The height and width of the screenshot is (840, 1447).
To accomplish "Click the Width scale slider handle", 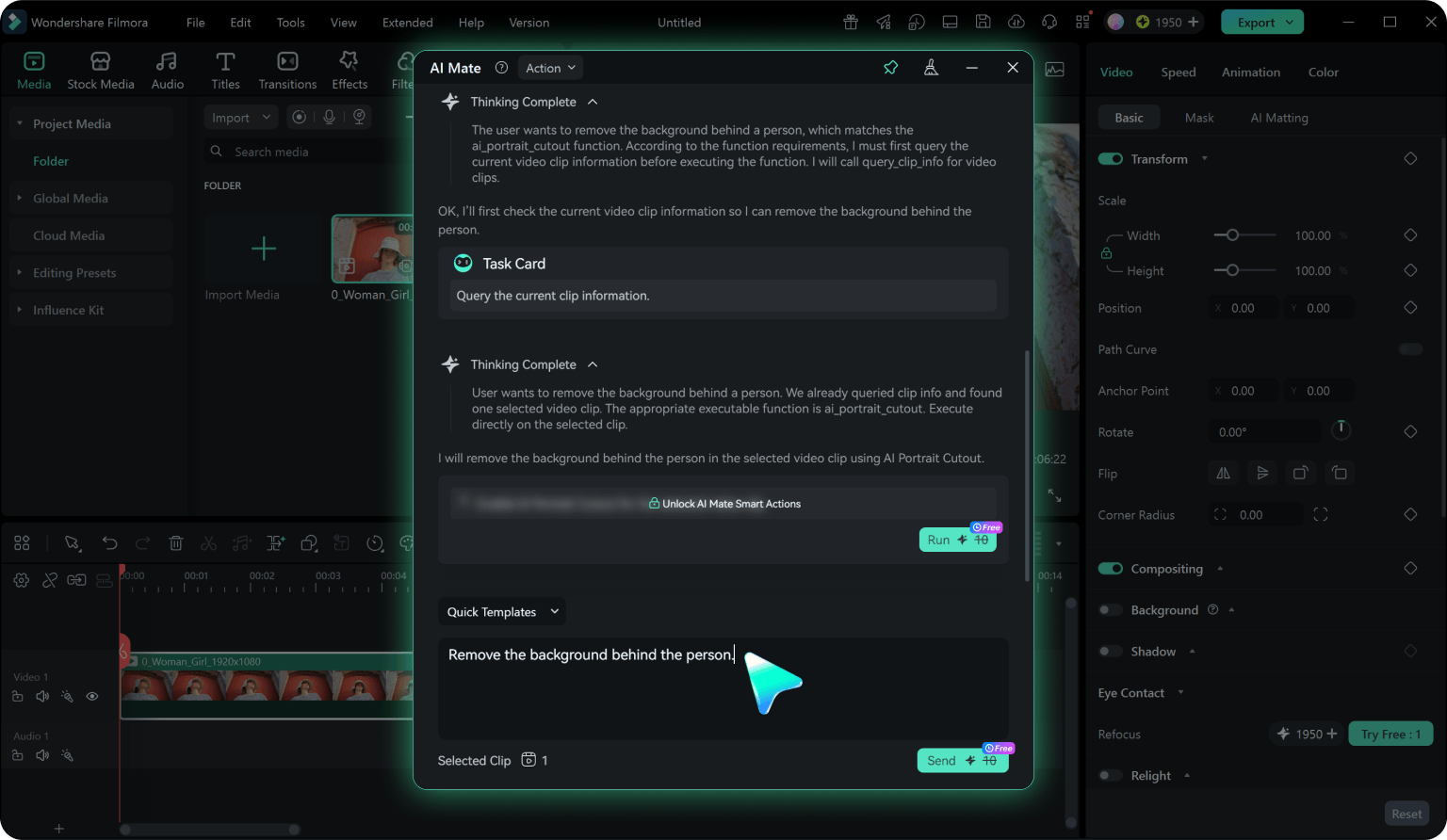I will point(1232,235).
